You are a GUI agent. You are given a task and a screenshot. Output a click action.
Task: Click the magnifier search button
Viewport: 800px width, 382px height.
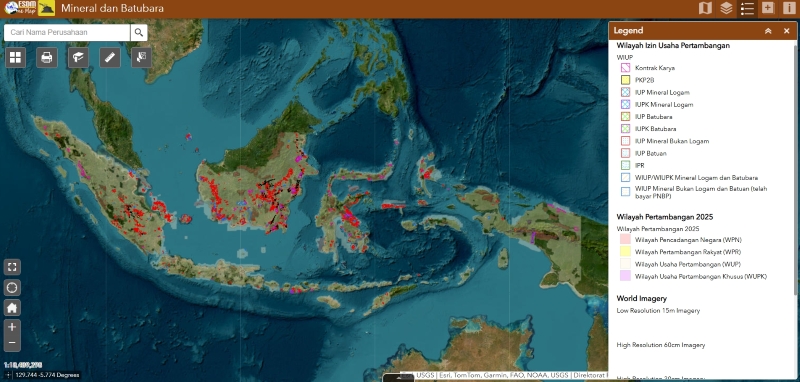tap(139, 33)
